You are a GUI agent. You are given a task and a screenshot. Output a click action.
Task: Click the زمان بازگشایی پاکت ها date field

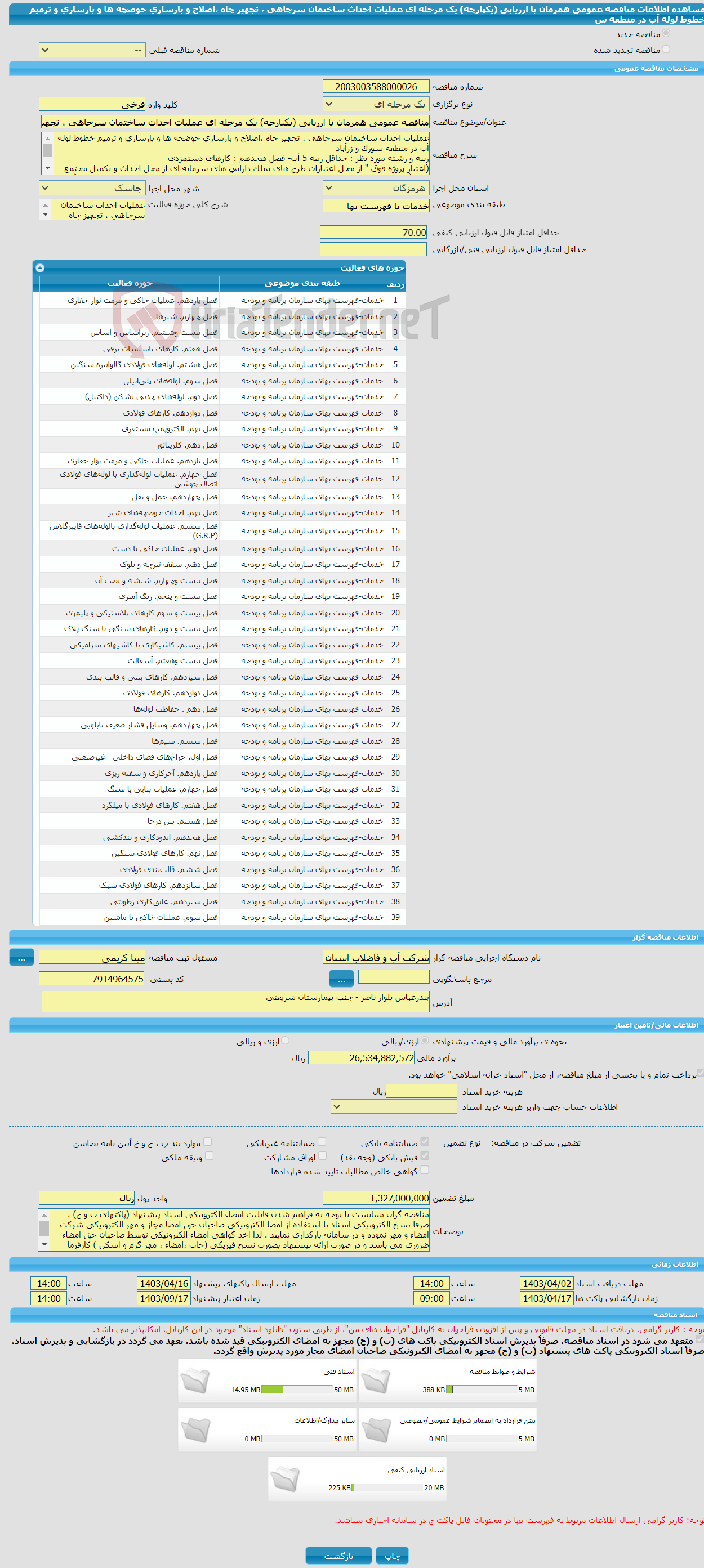tap(547, 1298)
